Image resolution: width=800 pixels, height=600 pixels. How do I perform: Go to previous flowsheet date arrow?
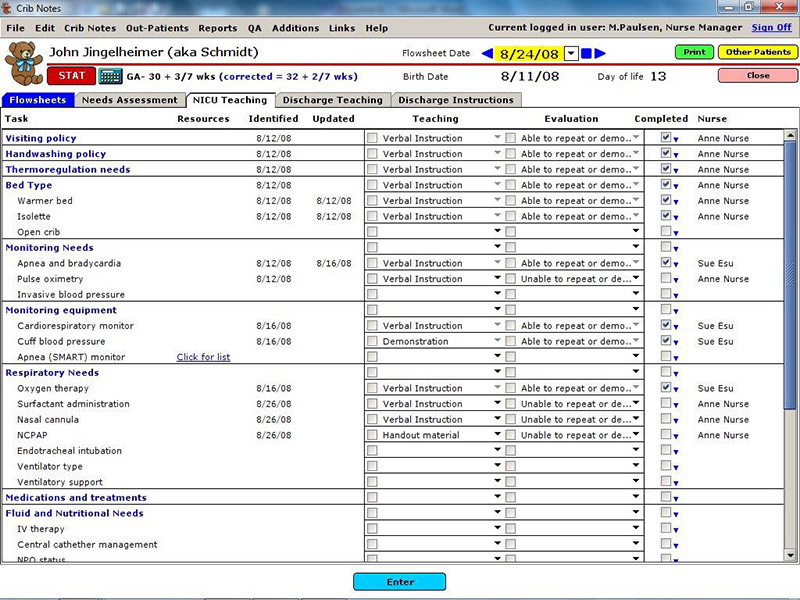(487, 54)
